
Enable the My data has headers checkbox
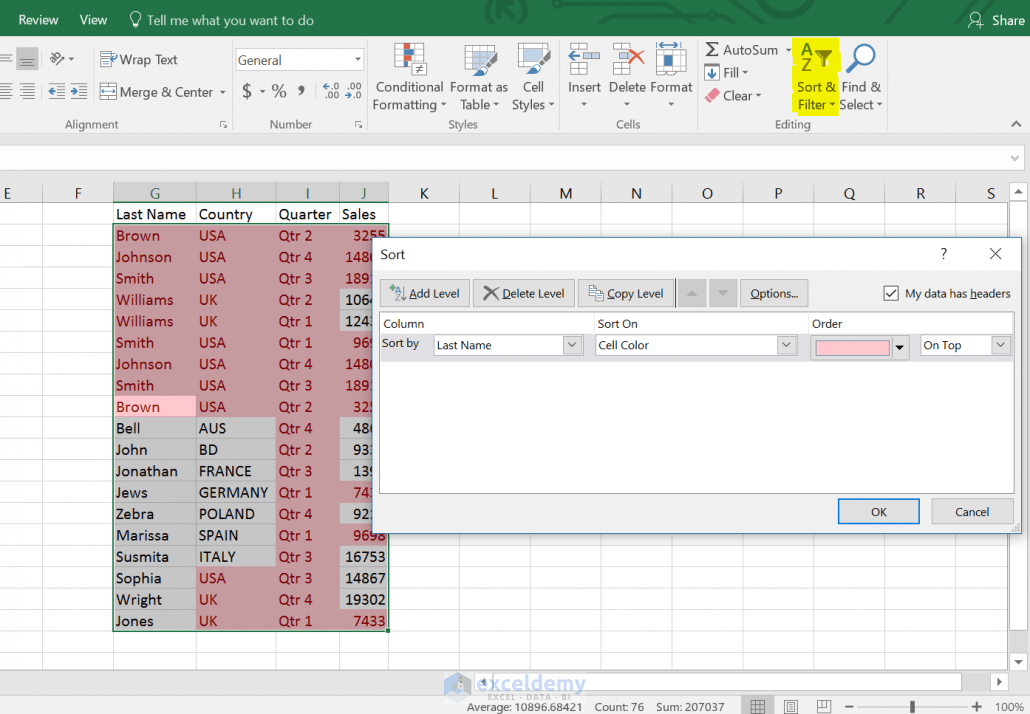pos(891,293)
